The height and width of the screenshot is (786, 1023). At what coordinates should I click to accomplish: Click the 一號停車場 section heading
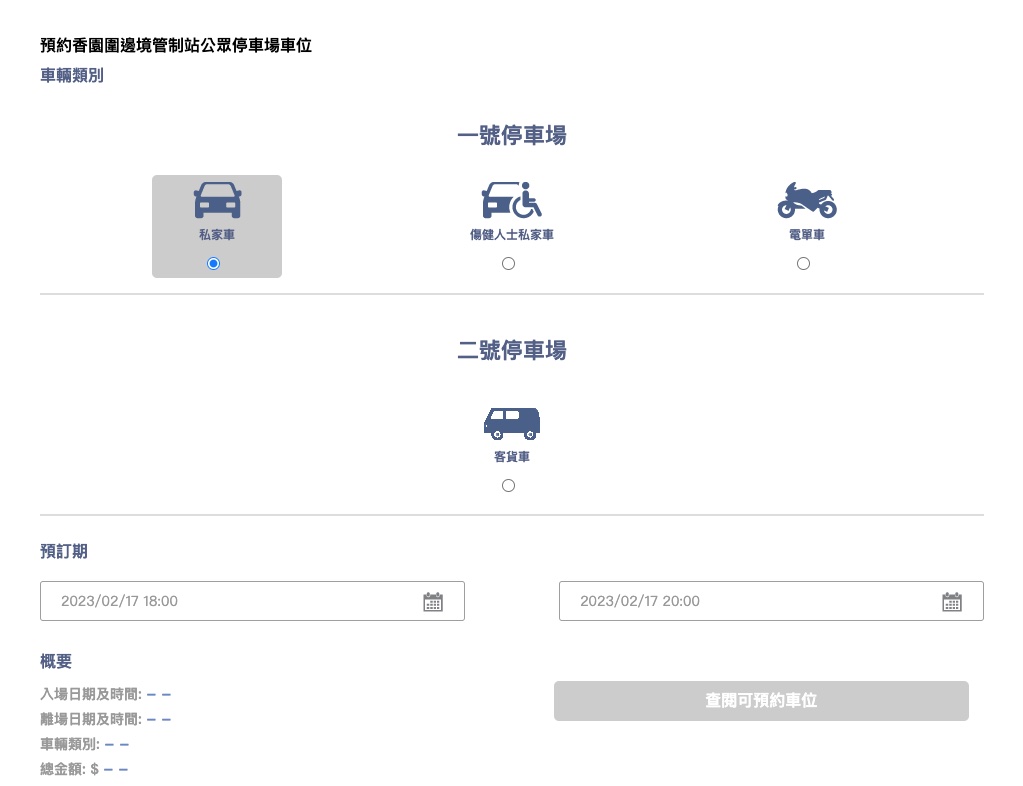click(x=511, y=136)
